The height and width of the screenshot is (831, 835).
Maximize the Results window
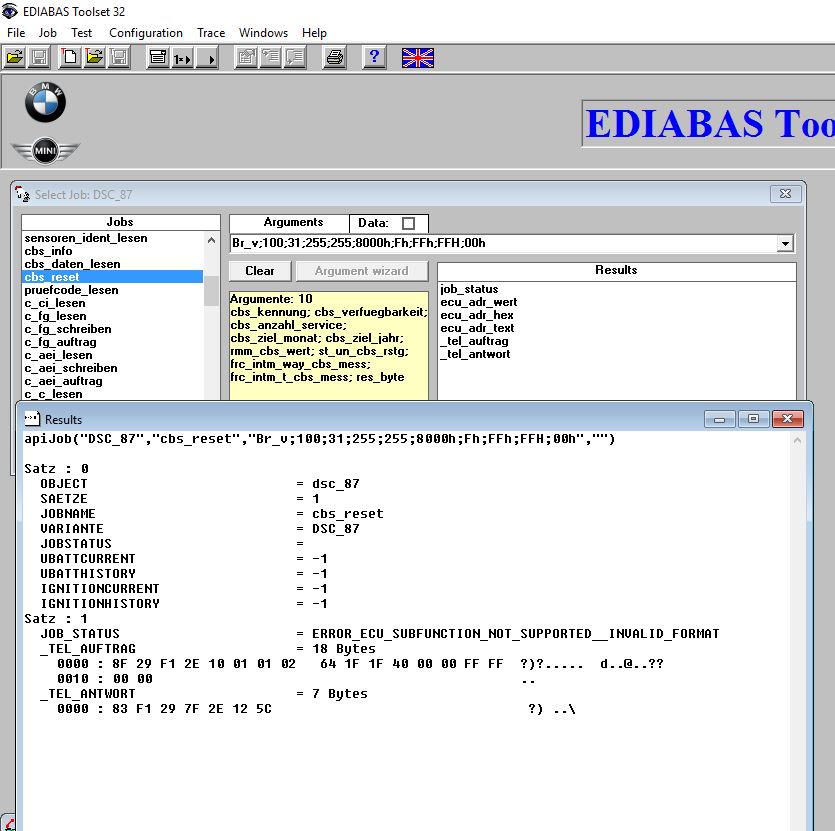(x=753, y=419)
